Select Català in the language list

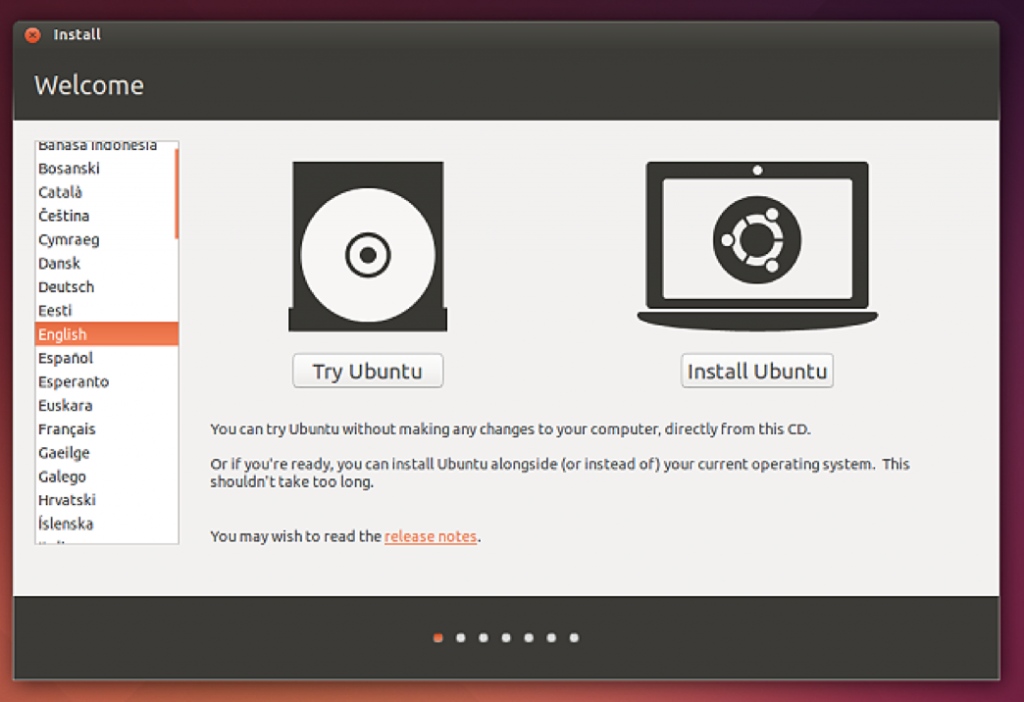click(106, 192)
